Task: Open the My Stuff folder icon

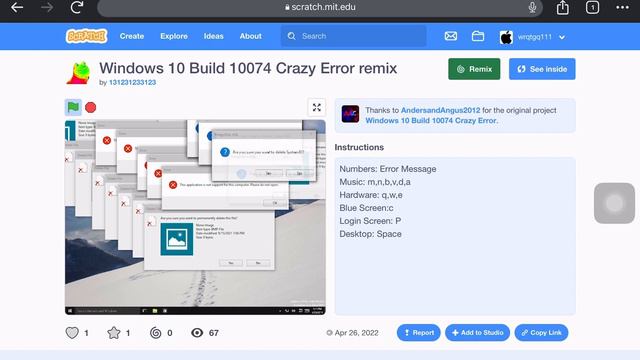Action: 478,36
